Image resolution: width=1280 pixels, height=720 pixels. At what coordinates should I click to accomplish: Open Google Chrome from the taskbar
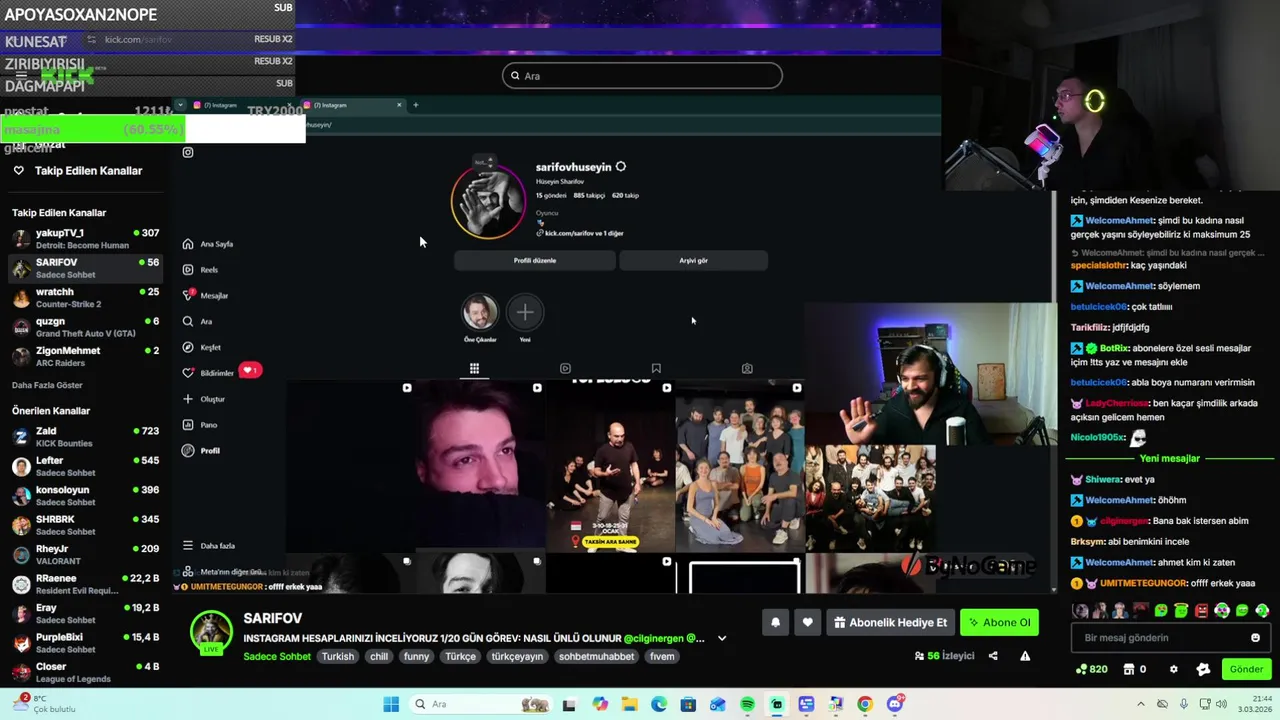click(x=865, y=704)
